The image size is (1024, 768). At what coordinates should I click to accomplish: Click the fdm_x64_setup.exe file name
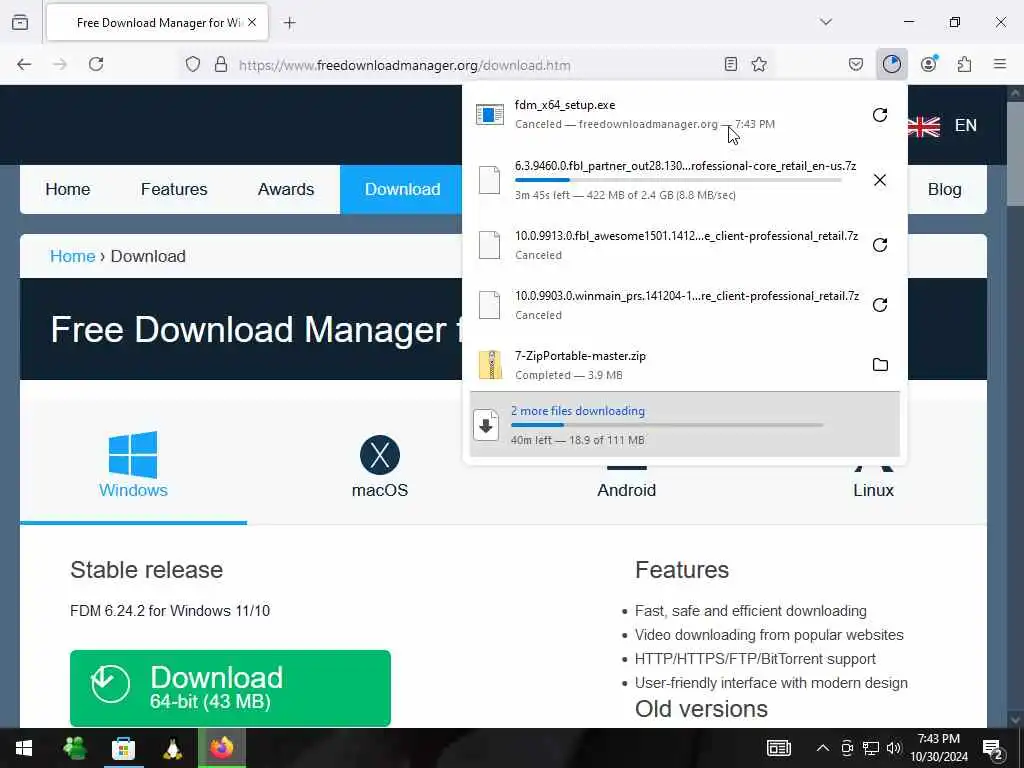(x=565, y=105)
